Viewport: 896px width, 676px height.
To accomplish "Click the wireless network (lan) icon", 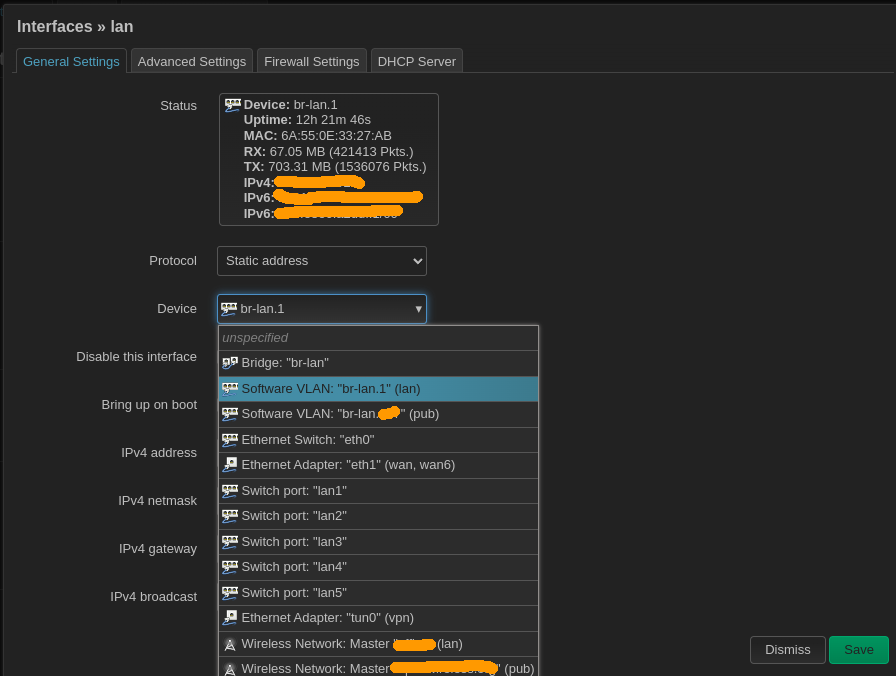I will pos(230,644).
